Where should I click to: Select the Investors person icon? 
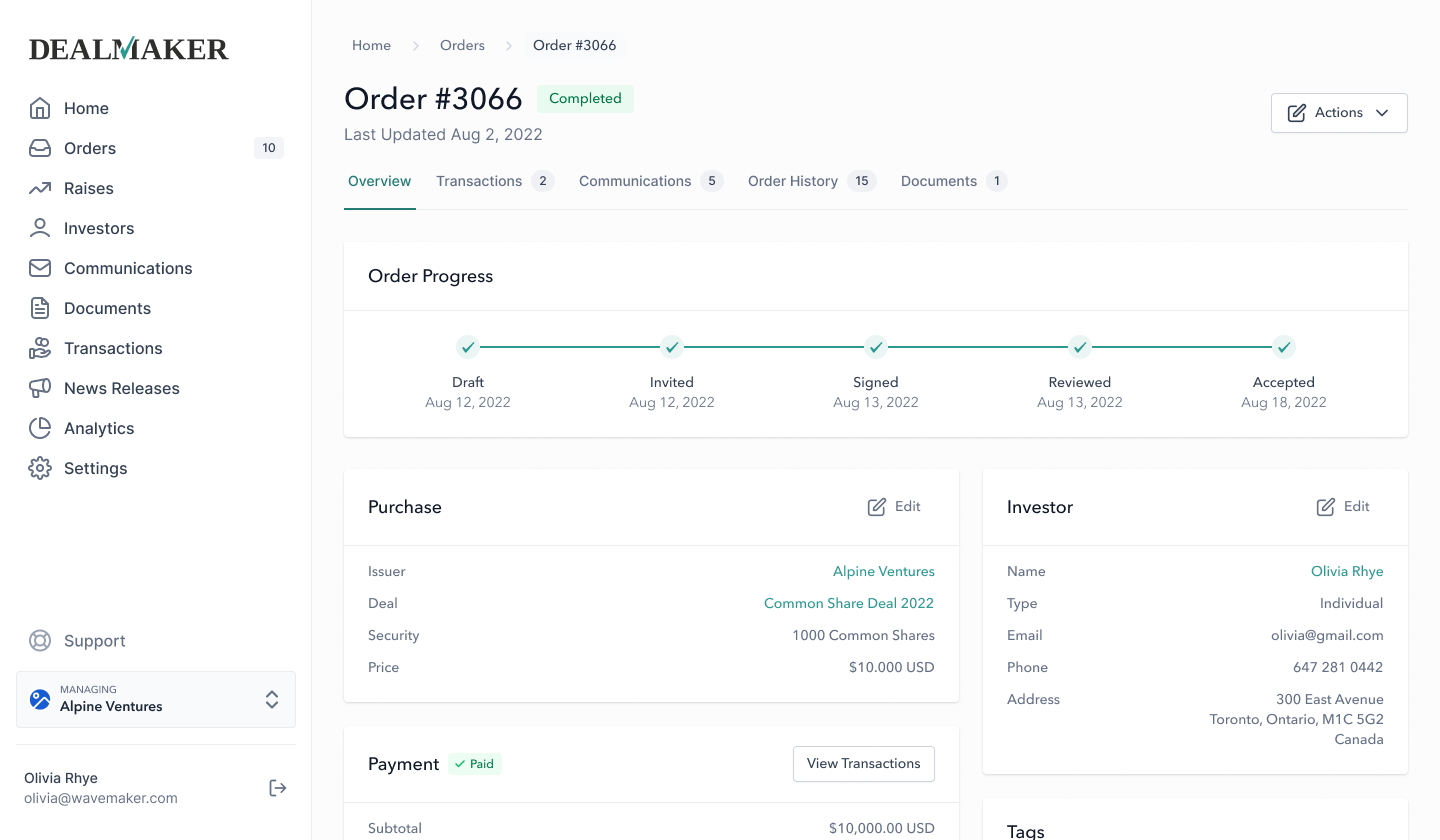[x=40, y=228]
